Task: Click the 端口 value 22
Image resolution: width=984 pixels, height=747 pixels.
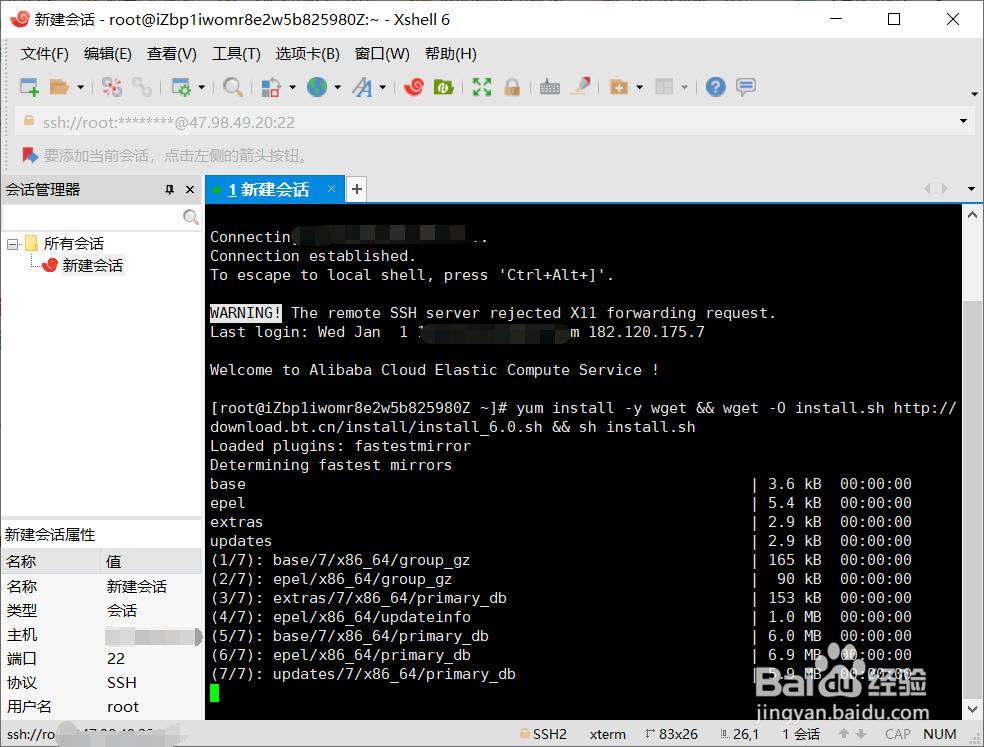Action: point(116,658)
